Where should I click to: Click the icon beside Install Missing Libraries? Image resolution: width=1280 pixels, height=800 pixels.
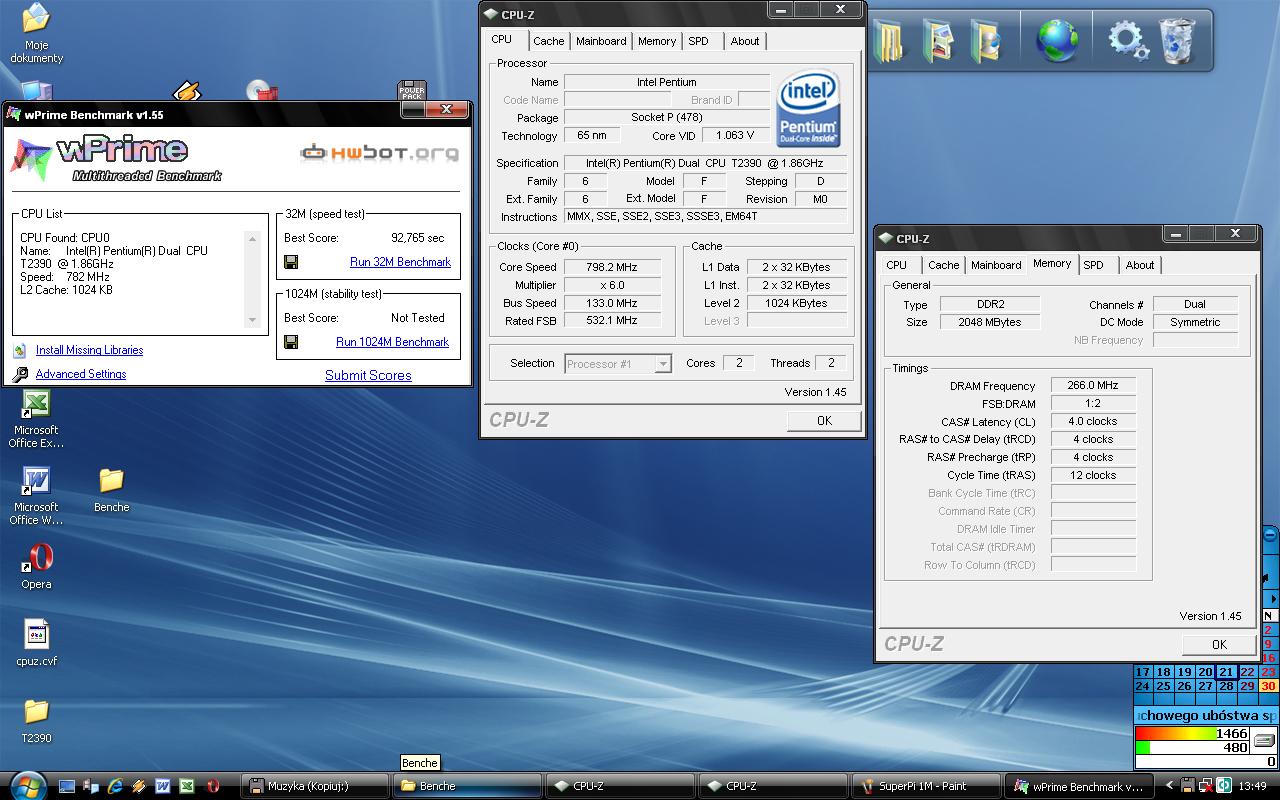click(x=20, y=351)
